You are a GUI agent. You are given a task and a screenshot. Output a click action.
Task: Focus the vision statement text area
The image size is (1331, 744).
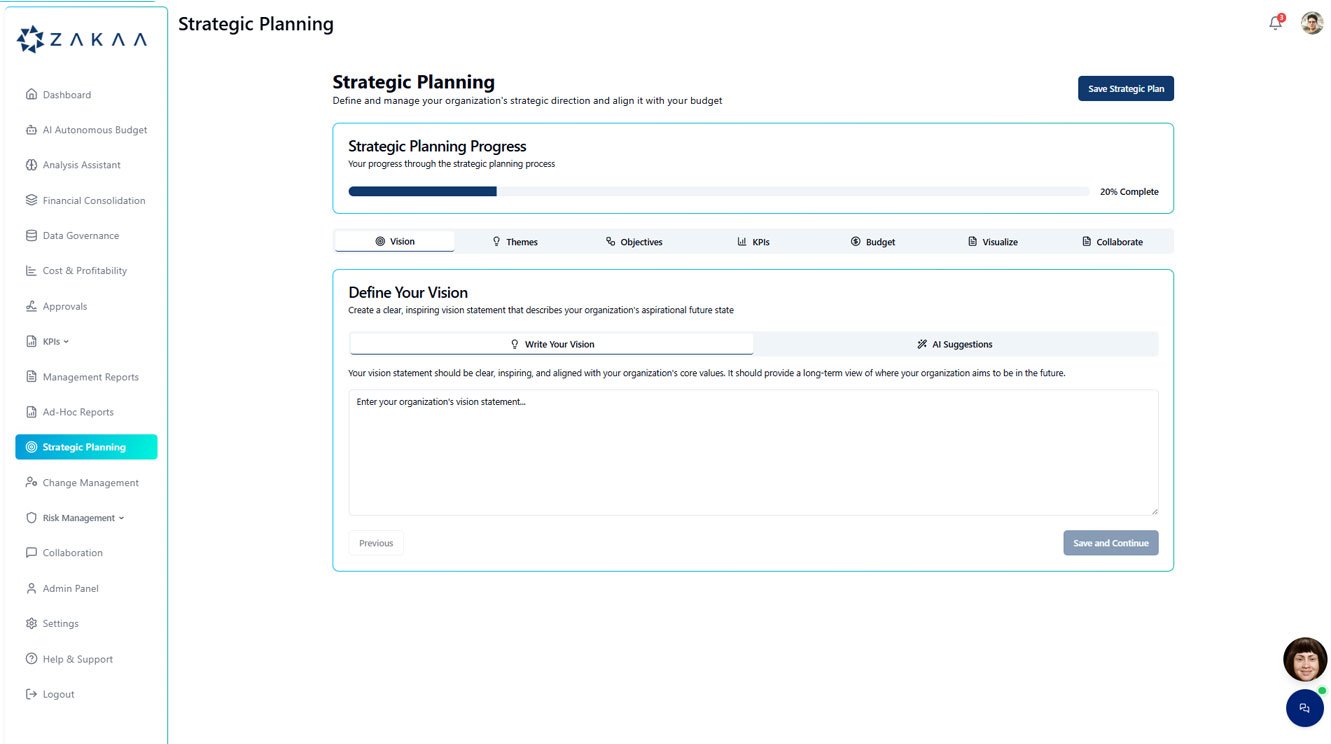coord(753,452)
